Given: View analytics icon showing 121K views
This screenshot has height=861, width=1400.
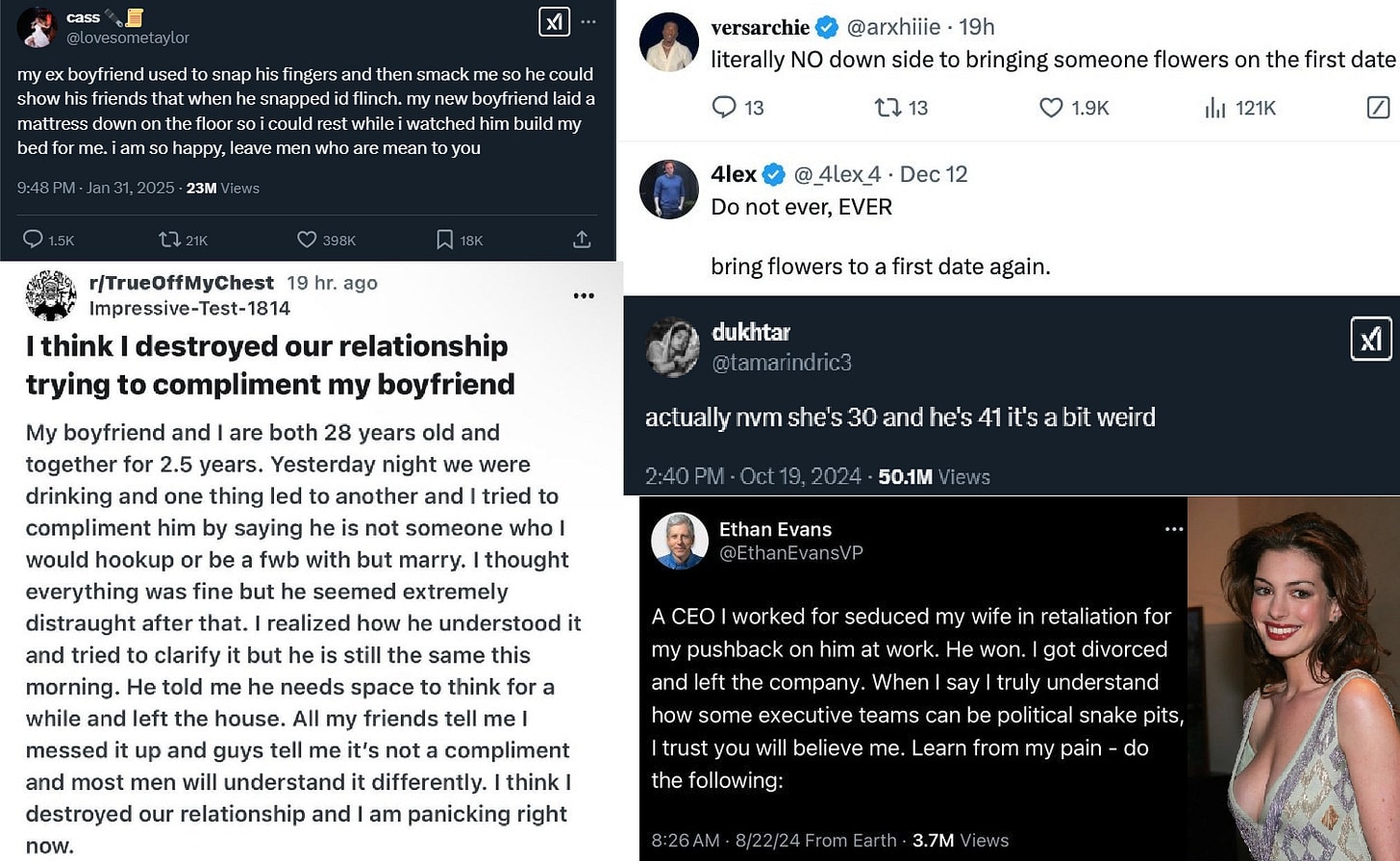Looking at the screenshot, I should [1215, 107].
